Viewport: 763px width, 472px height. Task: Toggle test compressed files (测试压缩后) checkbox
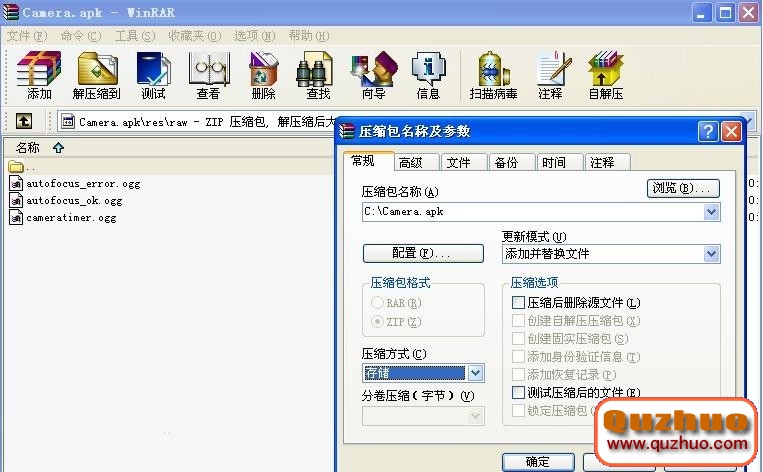point(519,392)
